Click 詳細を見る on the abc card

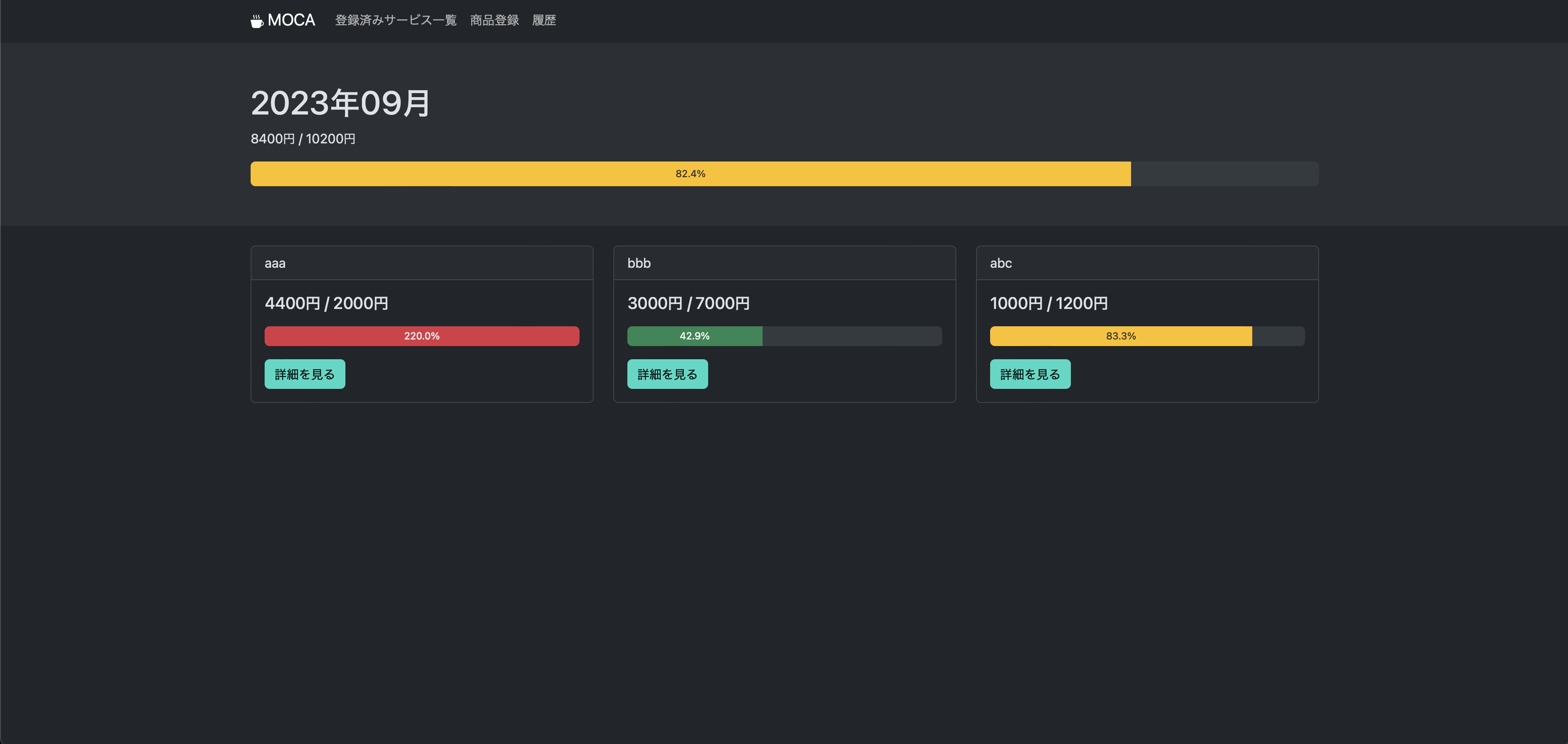click(1030, 374)
